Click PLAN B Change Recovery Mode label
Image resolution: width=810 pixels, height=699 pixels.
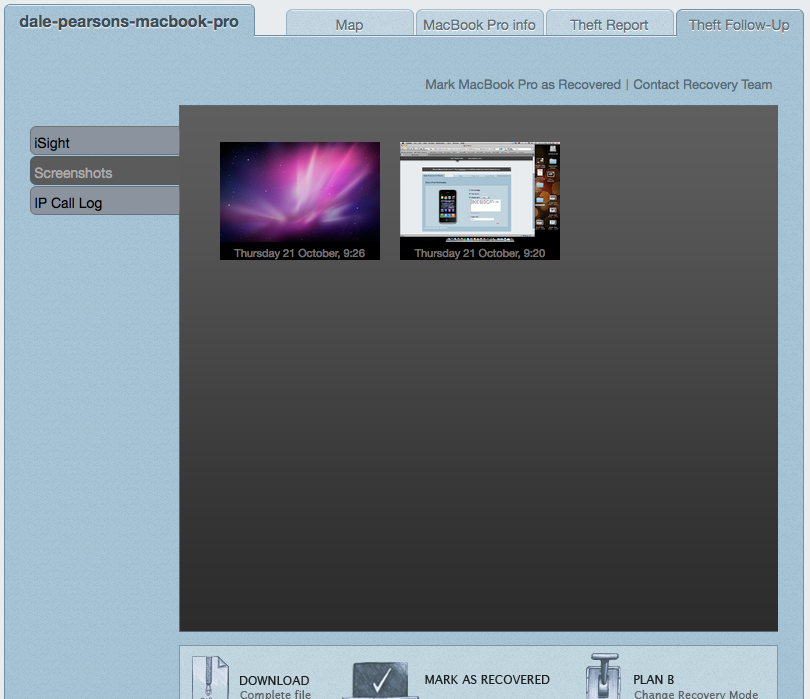point(696,687)
